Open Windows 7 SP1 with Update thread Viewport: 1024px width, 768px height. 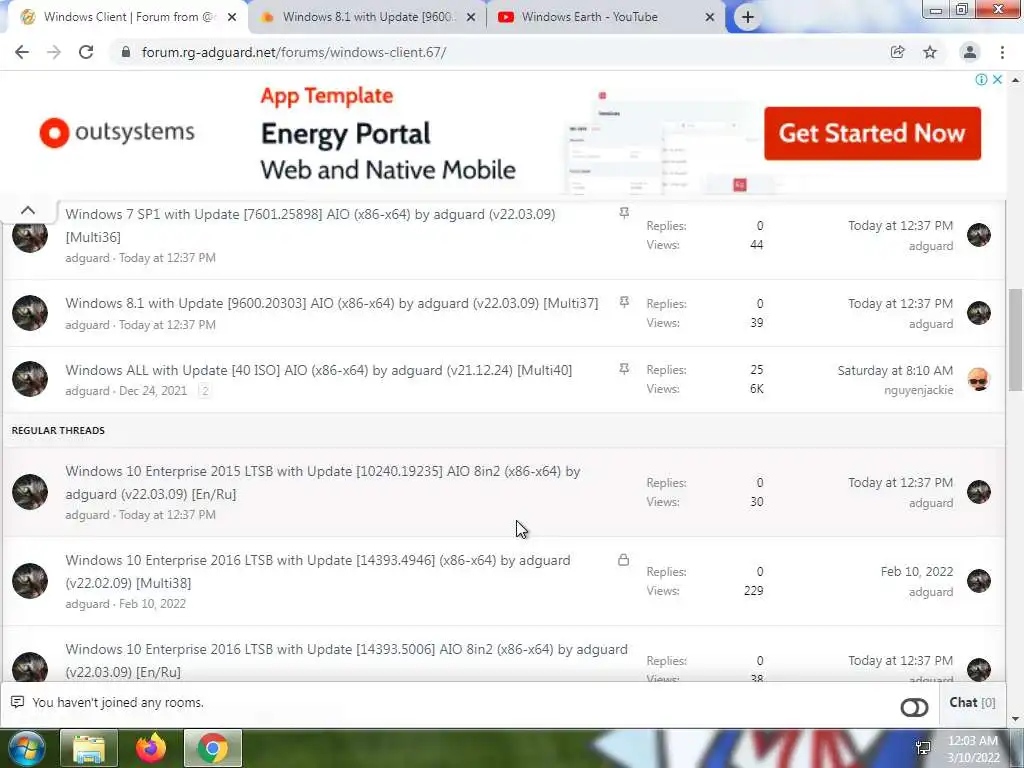(x=310, y=225)
